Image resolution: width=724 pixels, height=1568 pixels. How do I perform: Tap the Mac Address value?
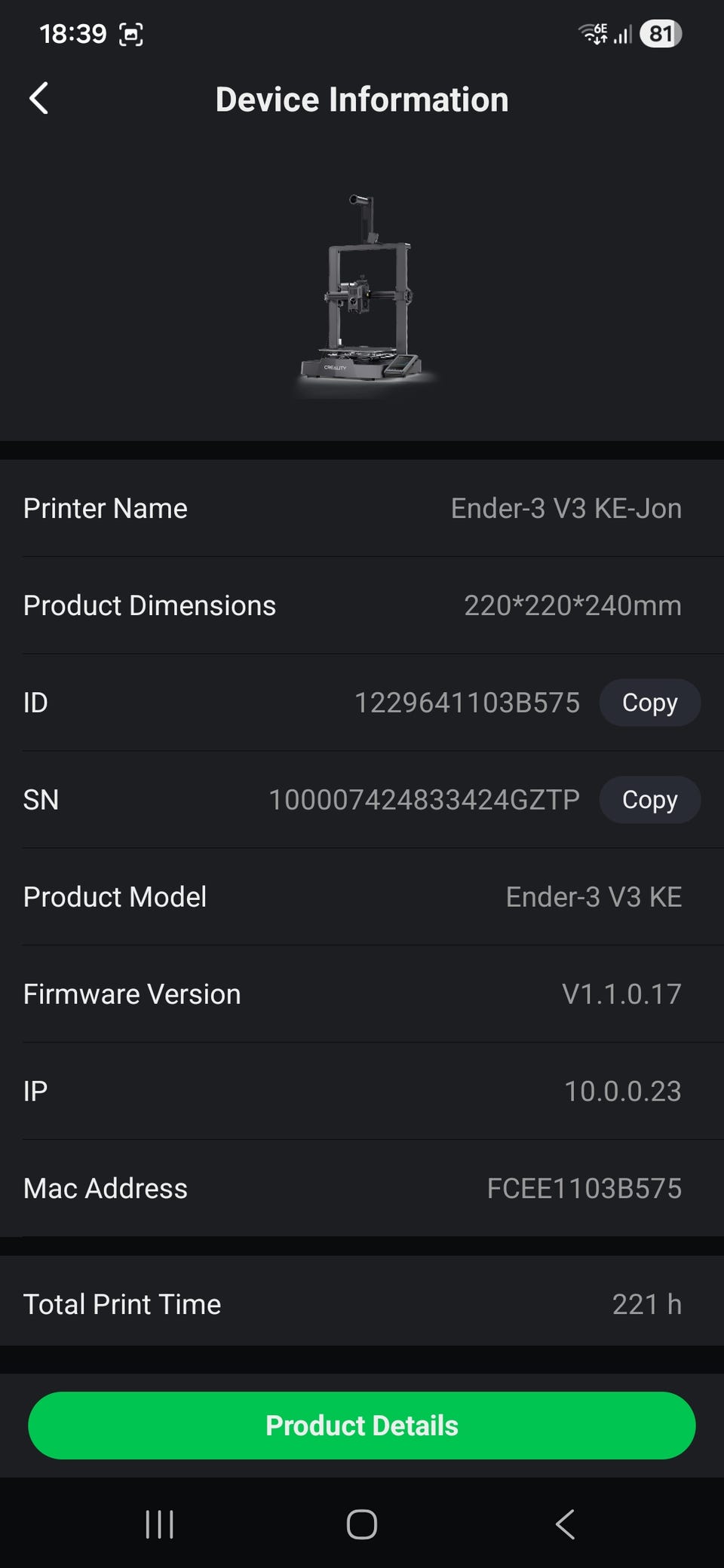[x=584, y=1189]
